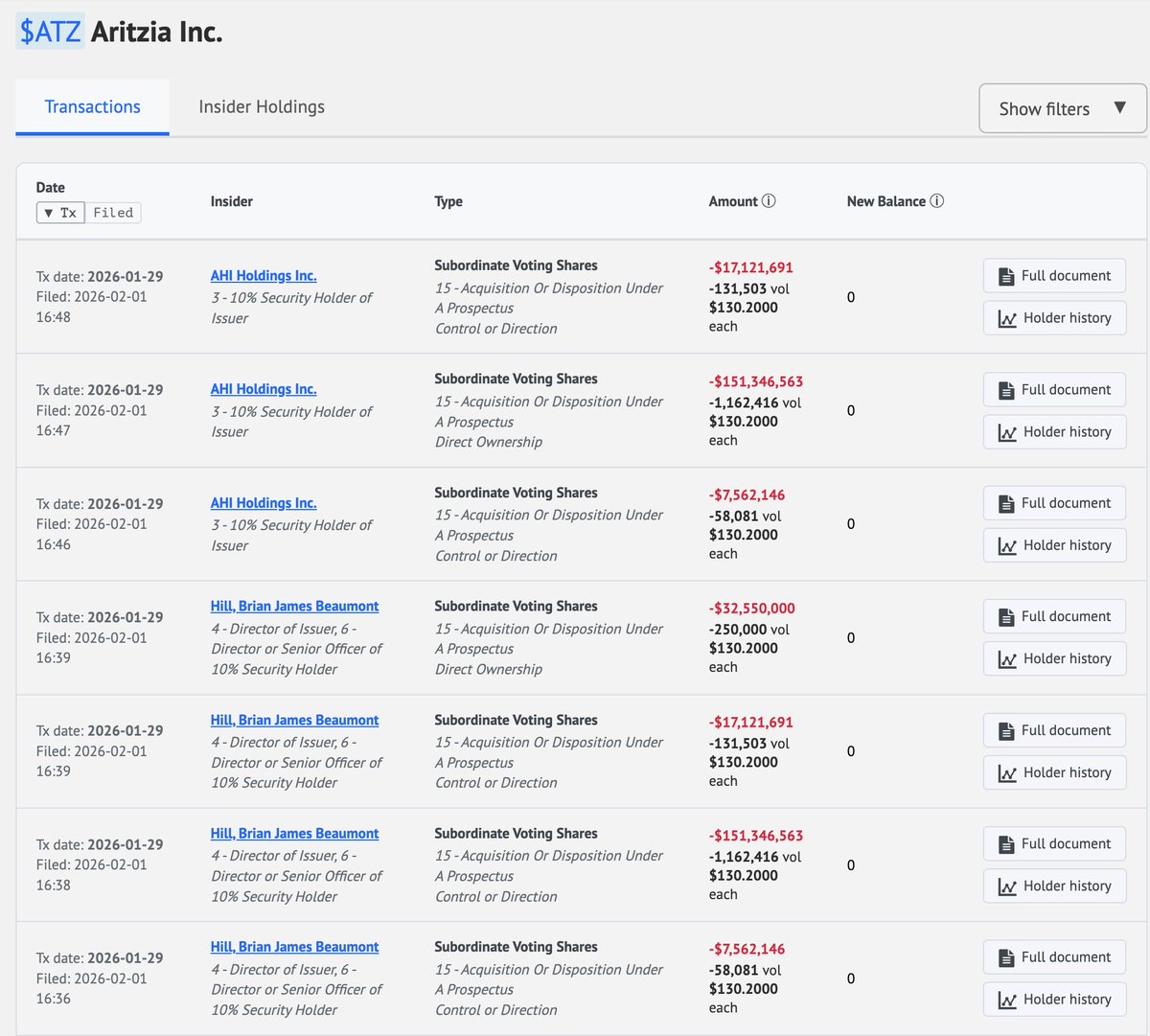This screenshot has height=1036, width=1150.
Task: Open Full document for row filed 16:38
Action: (1054, 844)
